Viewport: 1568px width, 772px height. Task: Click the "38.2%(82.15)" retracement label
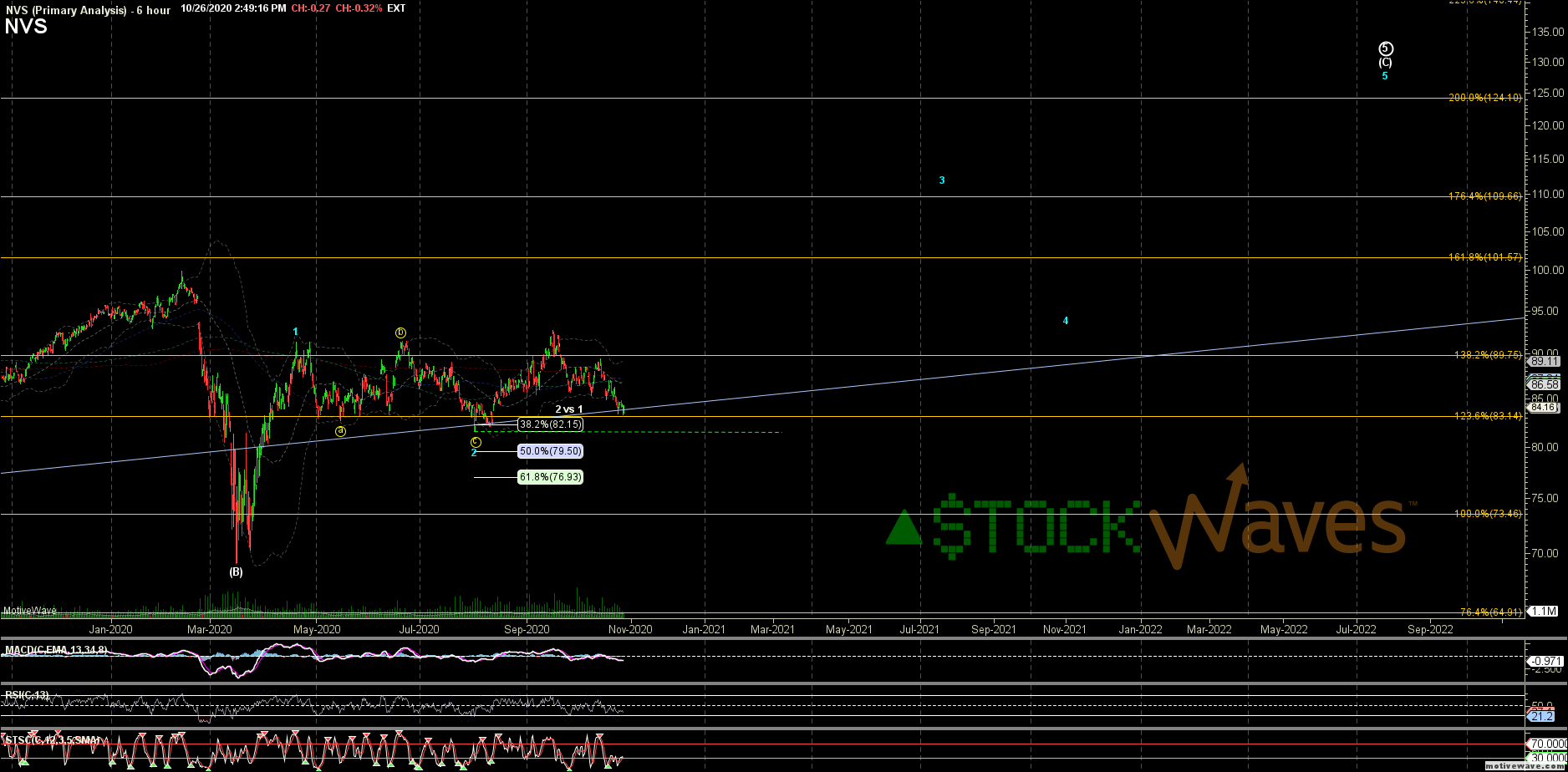[x=551, y=424]
